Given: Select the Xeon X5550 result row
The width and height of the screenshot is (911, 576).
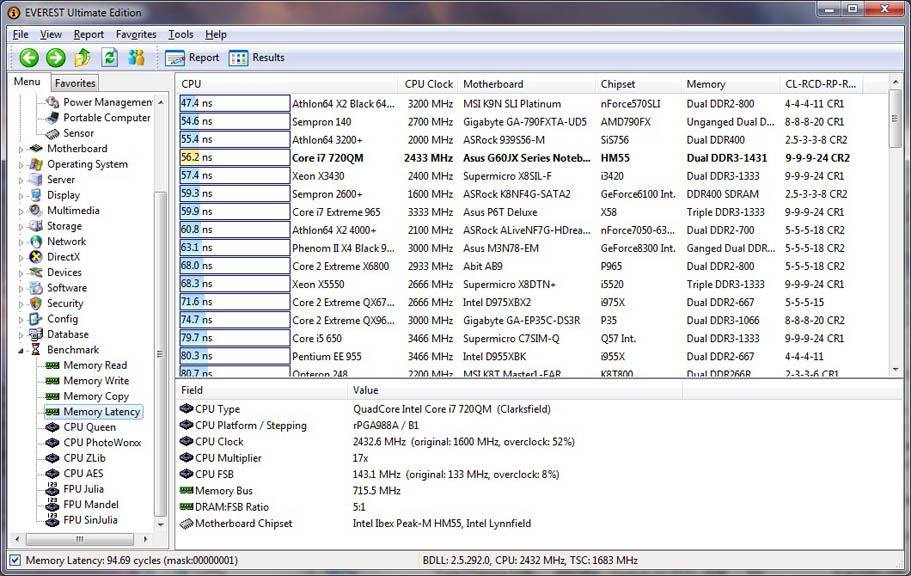Looking at the screenshot, I should [x=532, y=284].
